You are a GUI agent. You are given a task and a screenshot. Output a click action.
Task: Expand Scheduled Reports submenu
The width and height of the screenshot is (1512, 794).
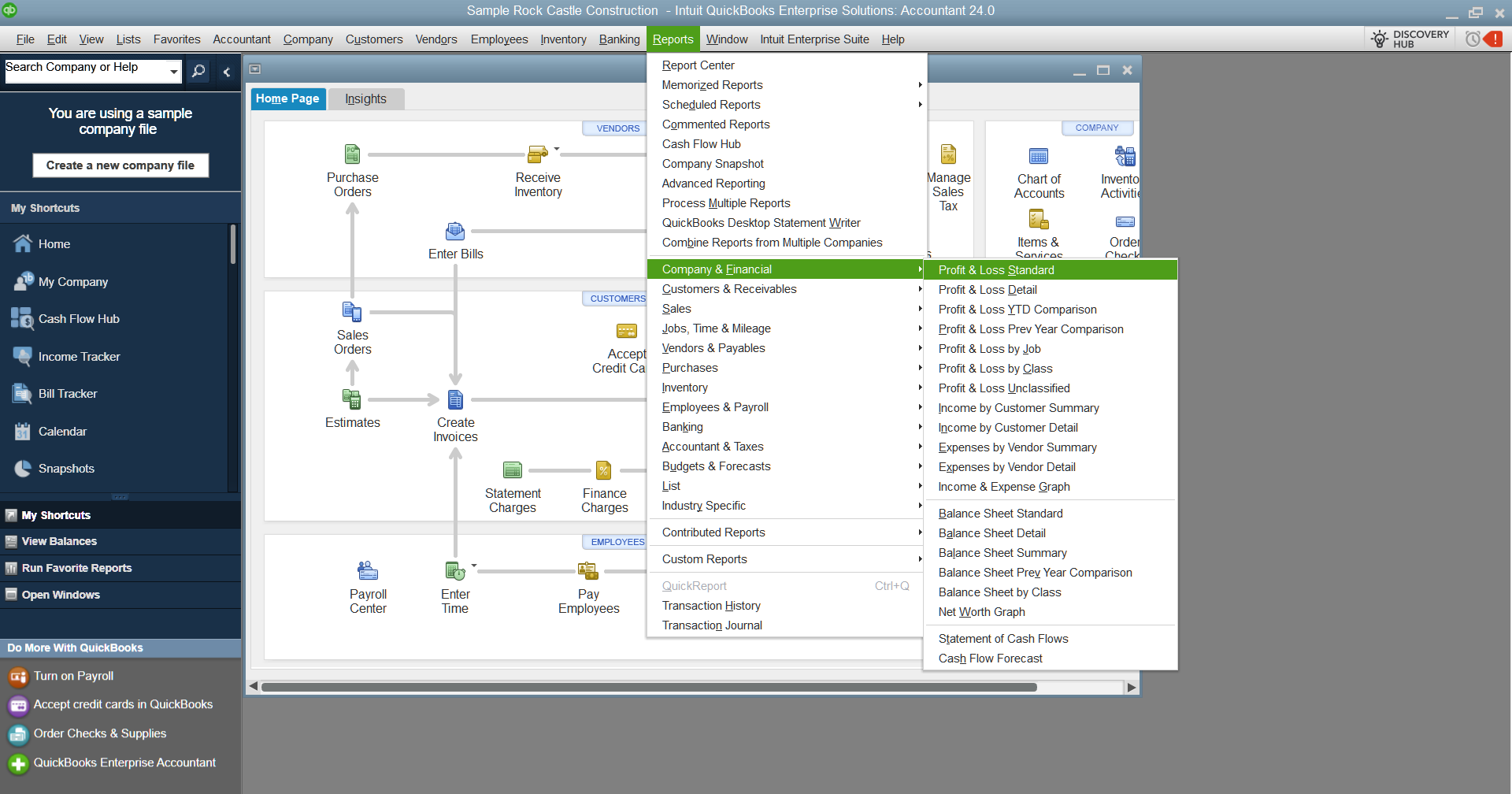pos(785,105)
